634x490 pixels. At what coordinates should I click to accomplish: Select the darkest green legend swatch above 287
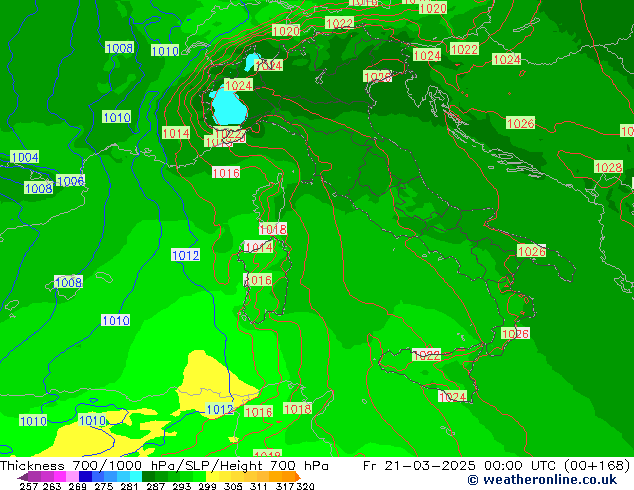148,476
